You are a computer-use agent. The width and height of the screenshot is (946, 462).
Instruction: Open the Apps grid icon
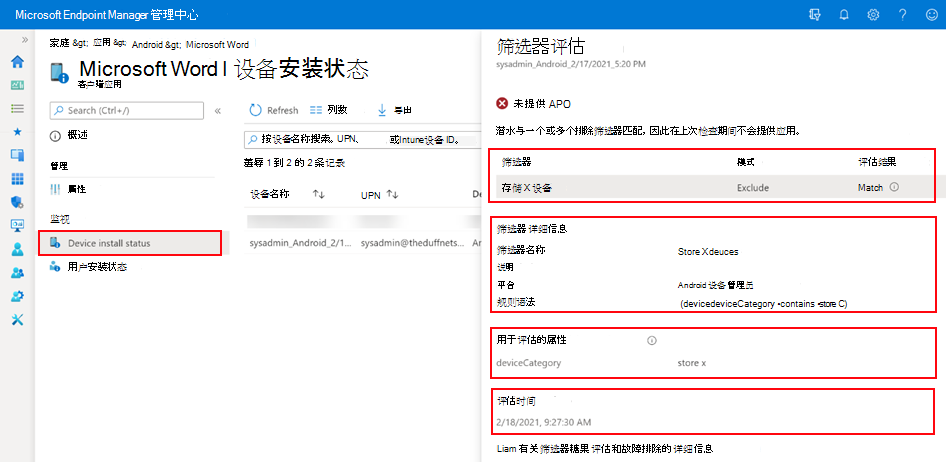pyautogui.click(x=17, y=179)
